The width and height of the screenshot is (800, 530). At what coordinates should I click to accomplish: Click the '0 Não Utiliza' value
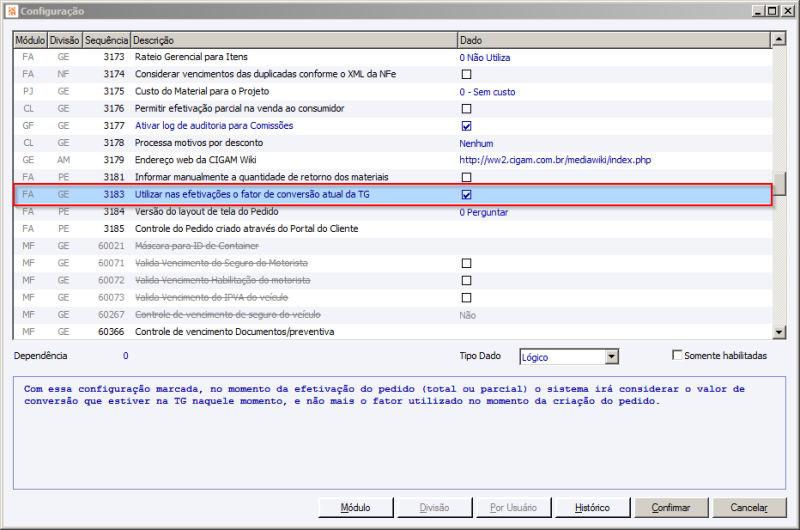click(x=485, y=58)
